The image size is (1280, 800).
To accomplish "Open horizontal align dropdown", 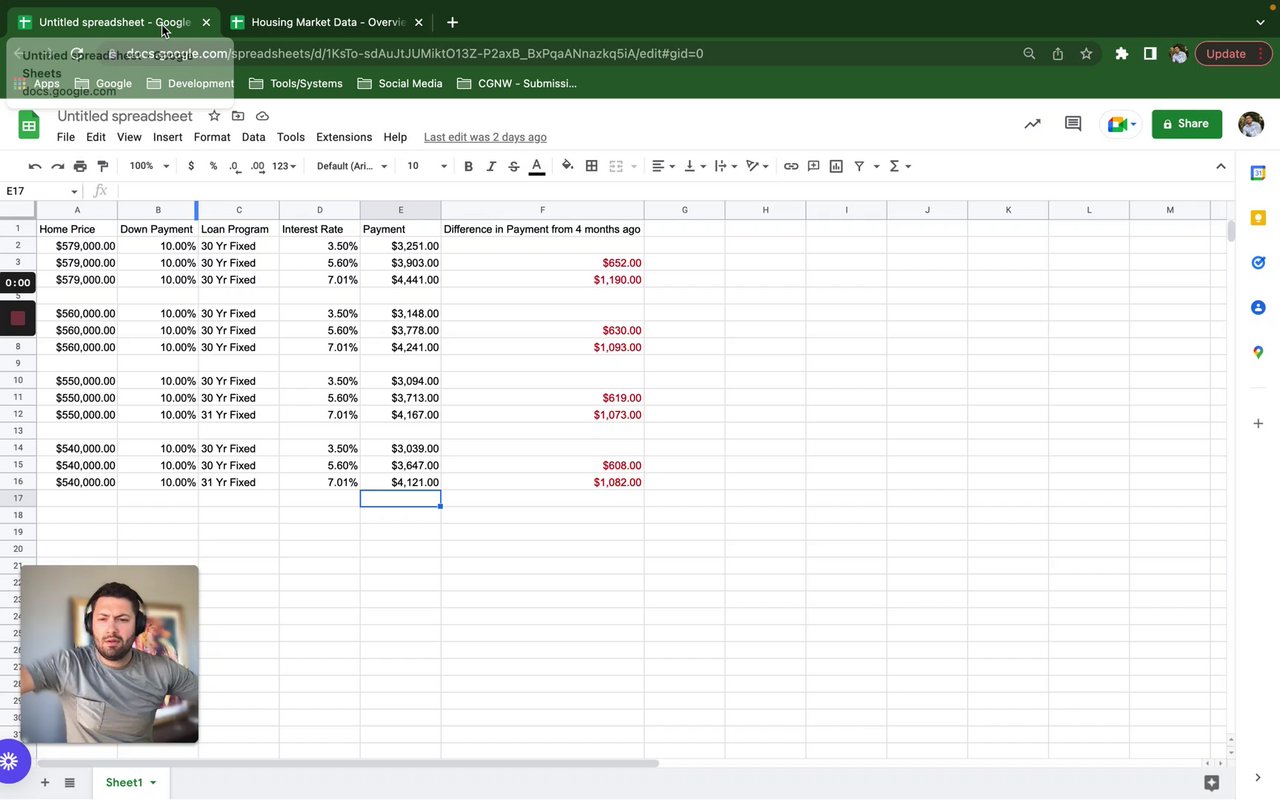I will tap(663, 166).
